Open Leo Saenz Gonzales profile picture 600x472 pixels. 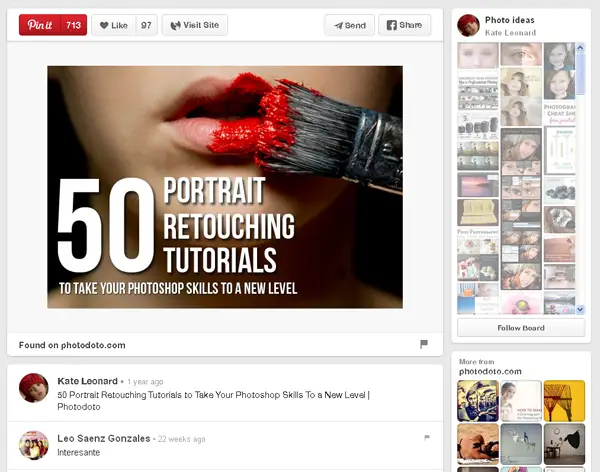tap(34, 445)
